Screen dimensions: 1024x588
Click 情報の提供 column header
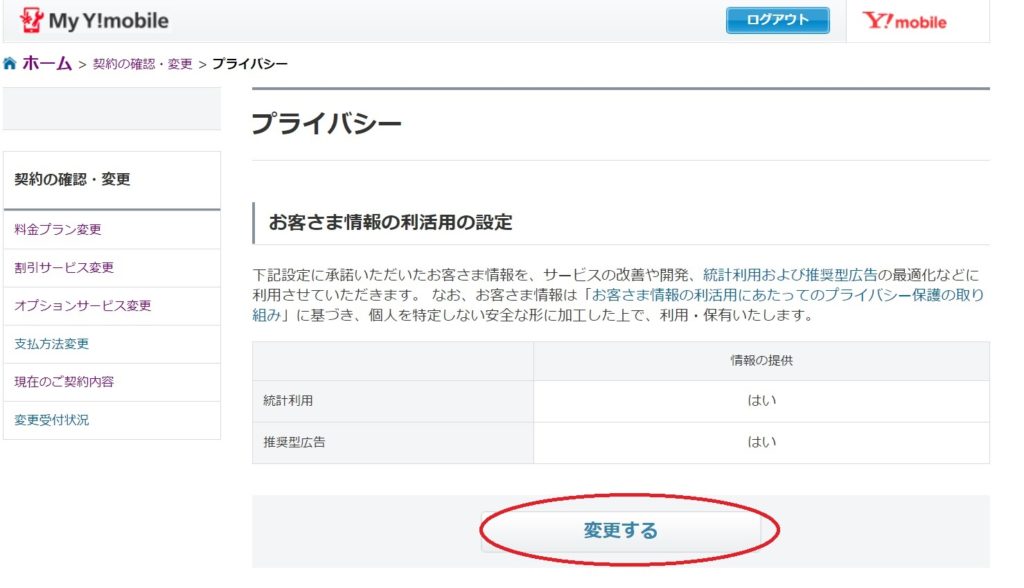click(761, 361)
